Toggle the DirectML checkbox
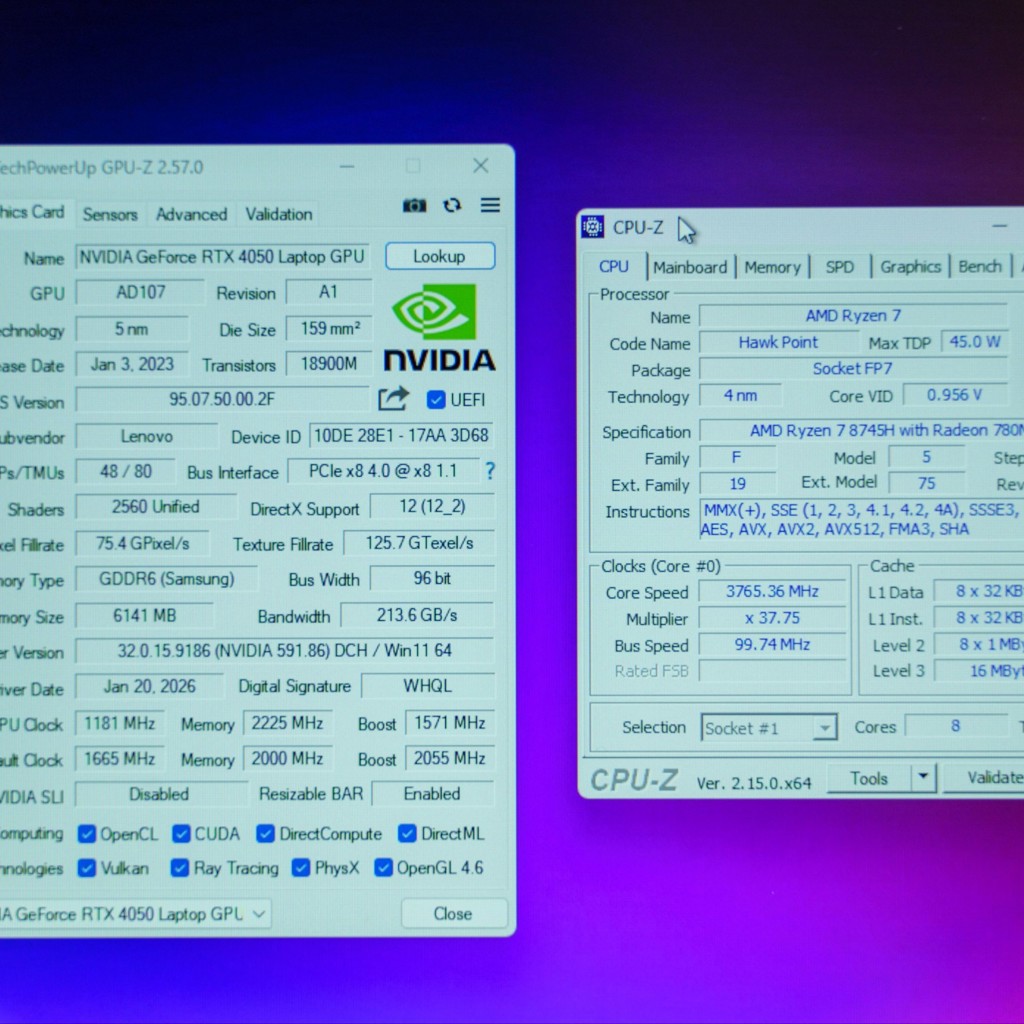The height and width of the screenshot is (1024, 1024). [x=407, y=833]
